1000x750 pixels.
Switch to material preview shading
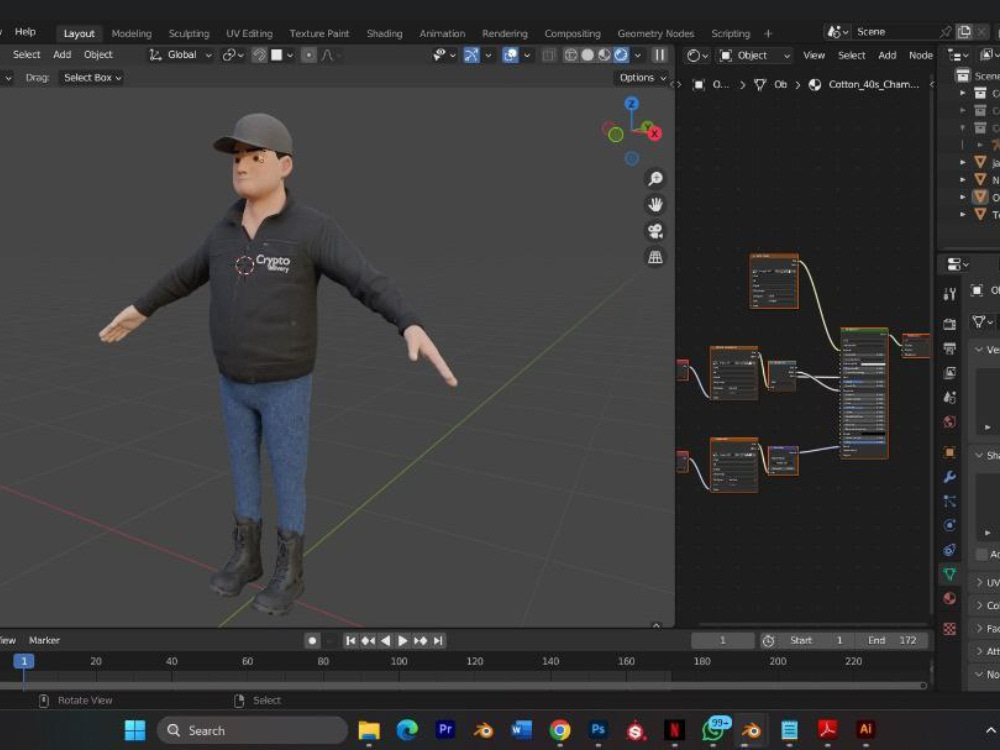click(604, 55)
